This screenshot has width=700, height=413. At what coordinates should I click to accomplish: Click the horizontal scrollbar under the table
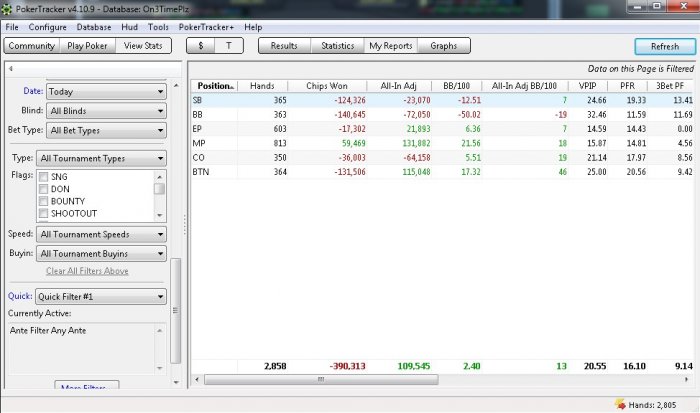pos(321,380)
